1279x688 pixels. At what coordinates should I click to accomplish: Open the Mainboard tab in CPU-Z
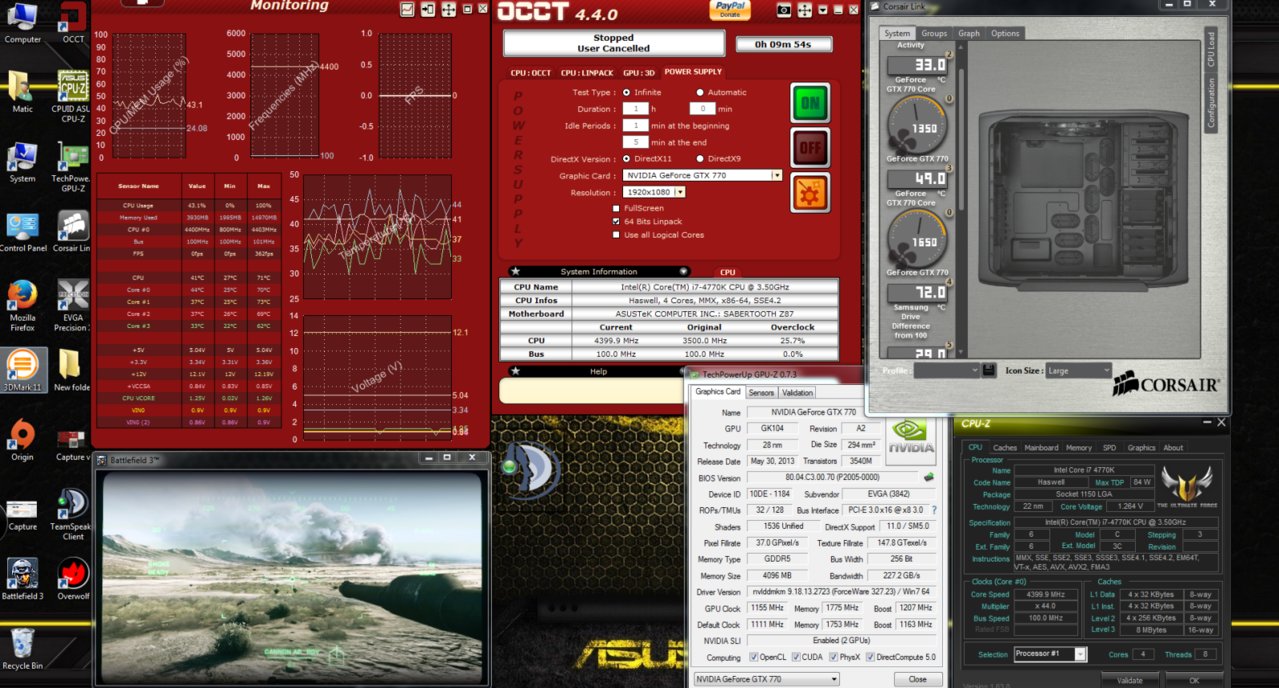1041,448
